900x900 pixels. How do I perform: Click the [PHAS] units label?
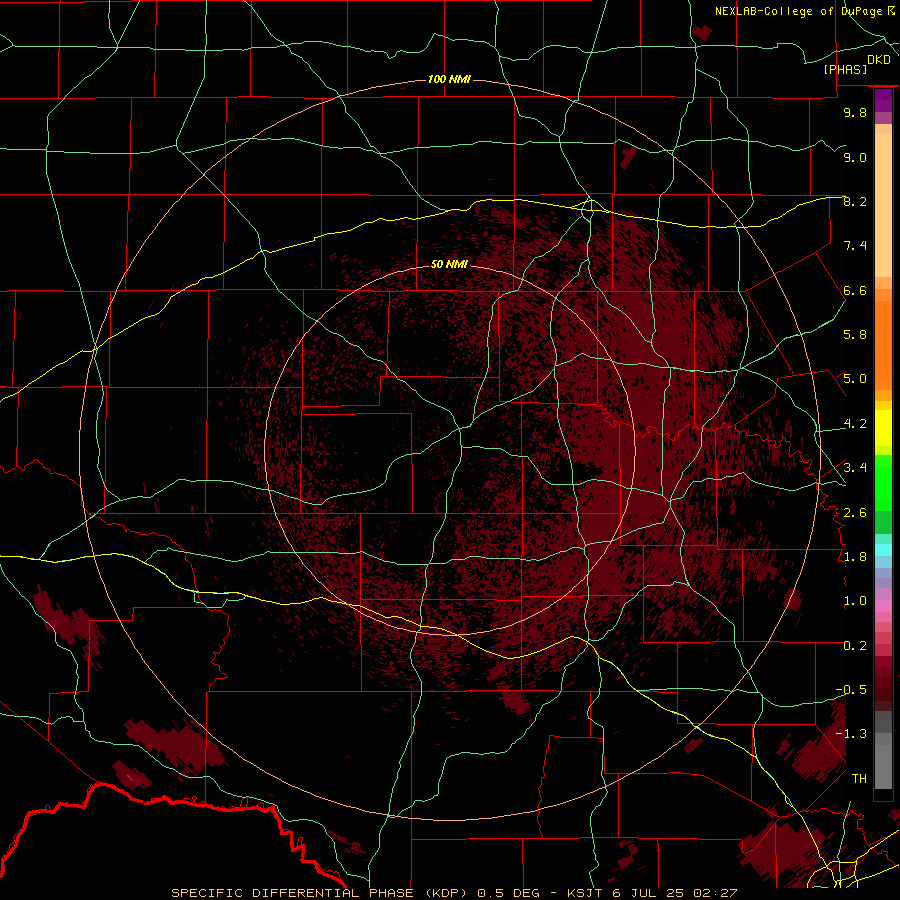pos(845,69)
